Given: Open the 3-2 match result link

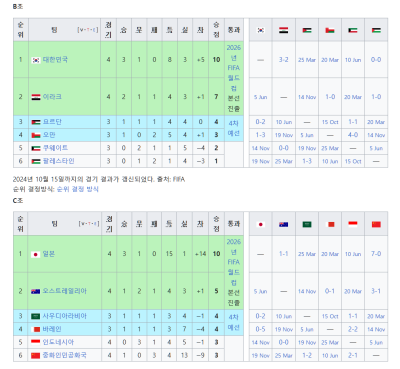Looking at the screenshot, I should pos(284,60).
